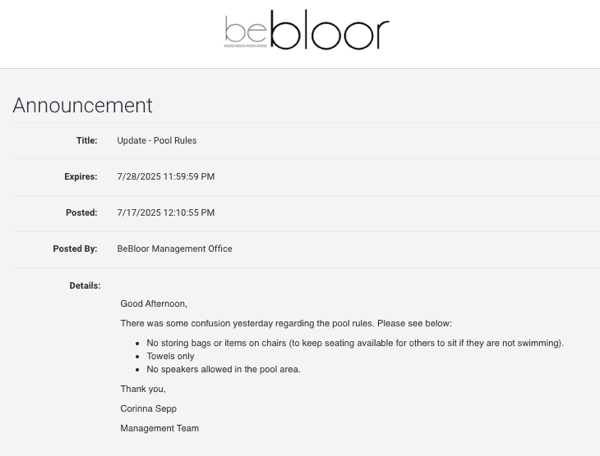This screenshot has height=456, width=600.
Task: Click the Announcement heading
Action: 83,105
